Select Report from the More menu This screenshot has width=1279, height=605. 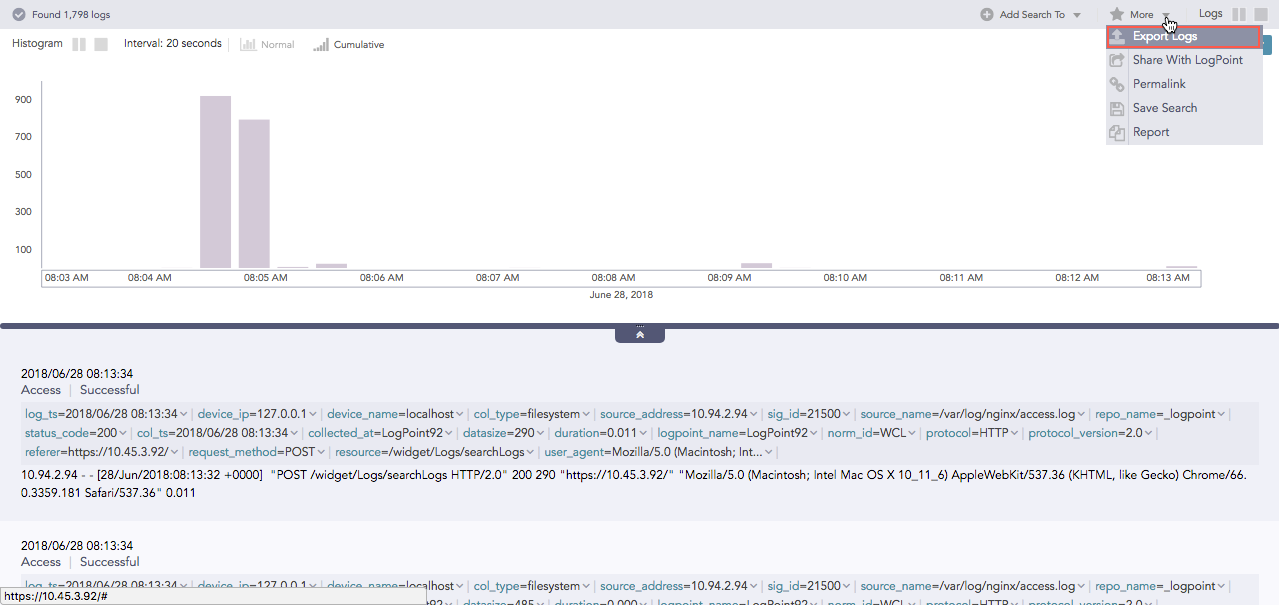[1150, 132]
